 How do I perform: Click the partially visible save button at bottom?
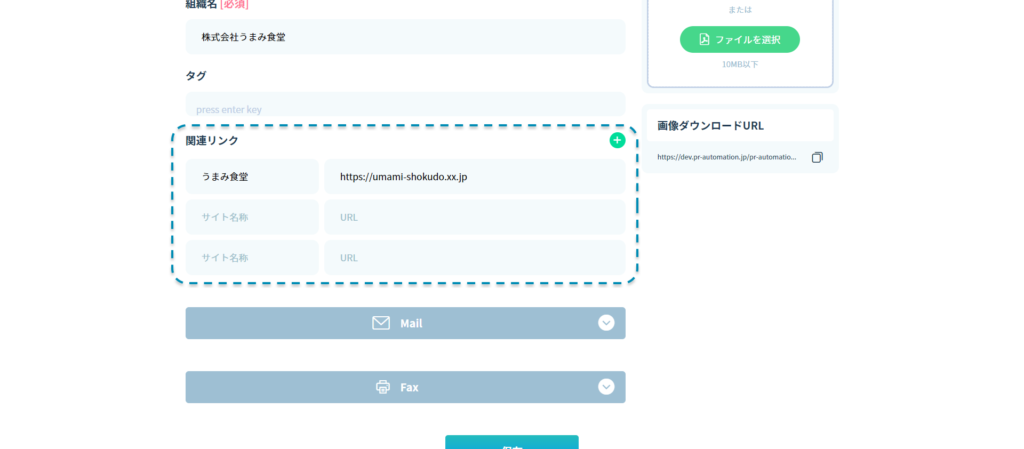tap(511, 443)
